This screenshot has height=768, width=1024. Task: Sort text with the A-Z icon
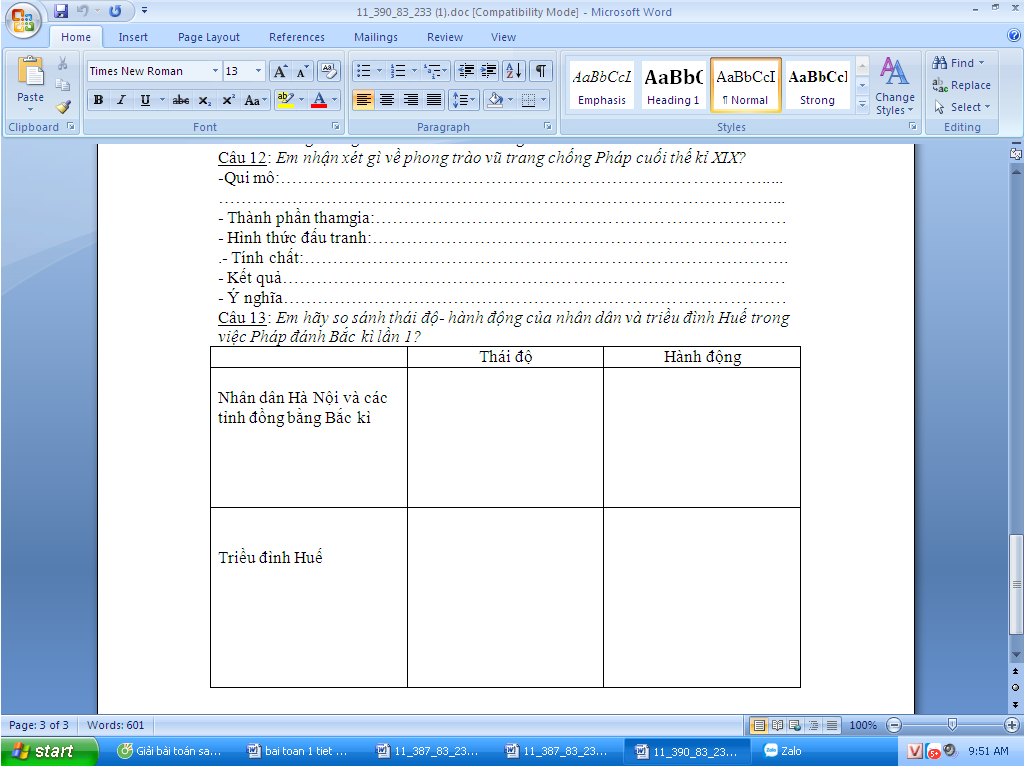click(x=514, y=71)
